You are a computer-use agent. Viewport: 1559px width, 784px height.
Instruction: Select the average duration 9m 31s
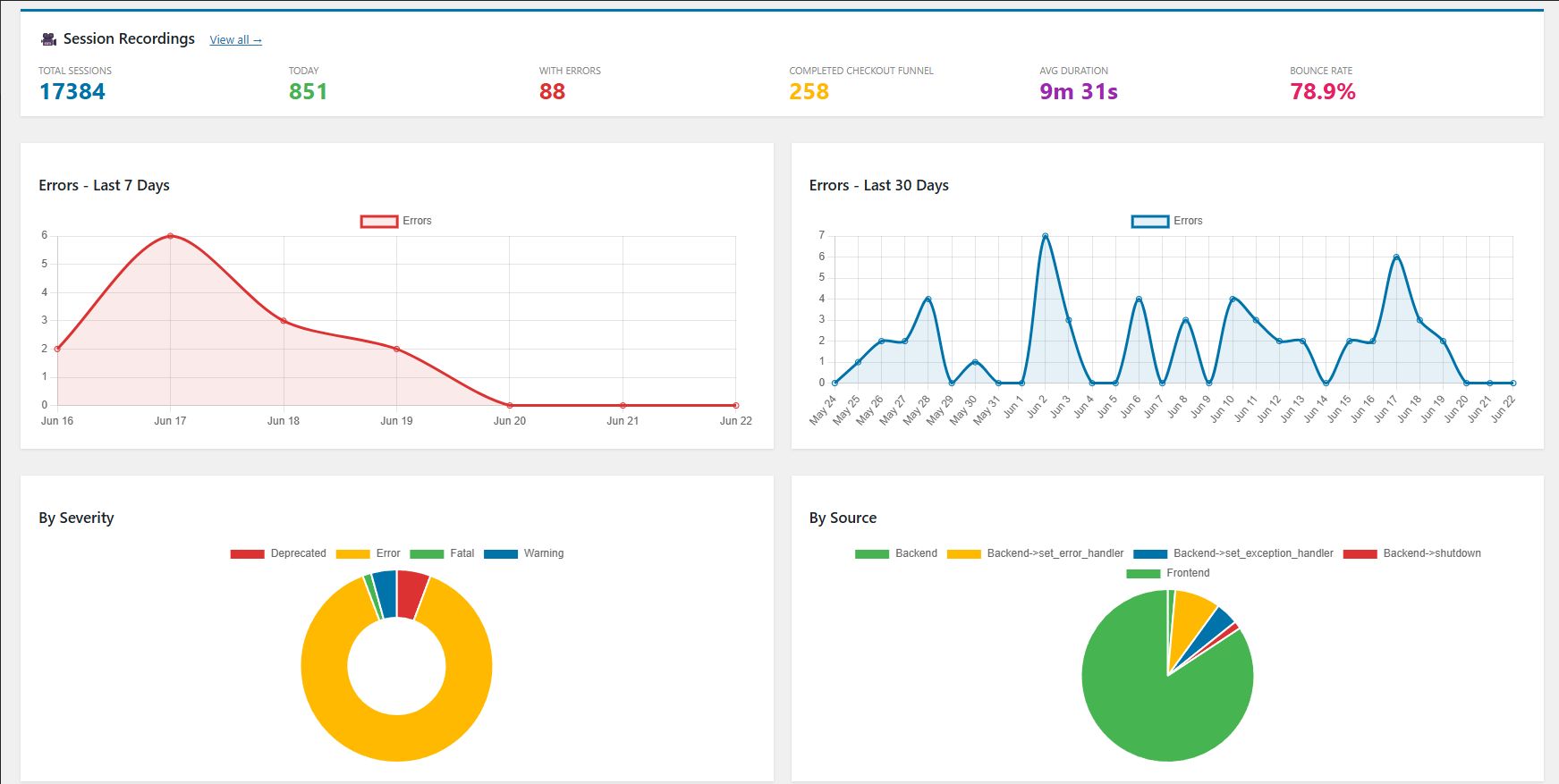tap(1079, 91)
